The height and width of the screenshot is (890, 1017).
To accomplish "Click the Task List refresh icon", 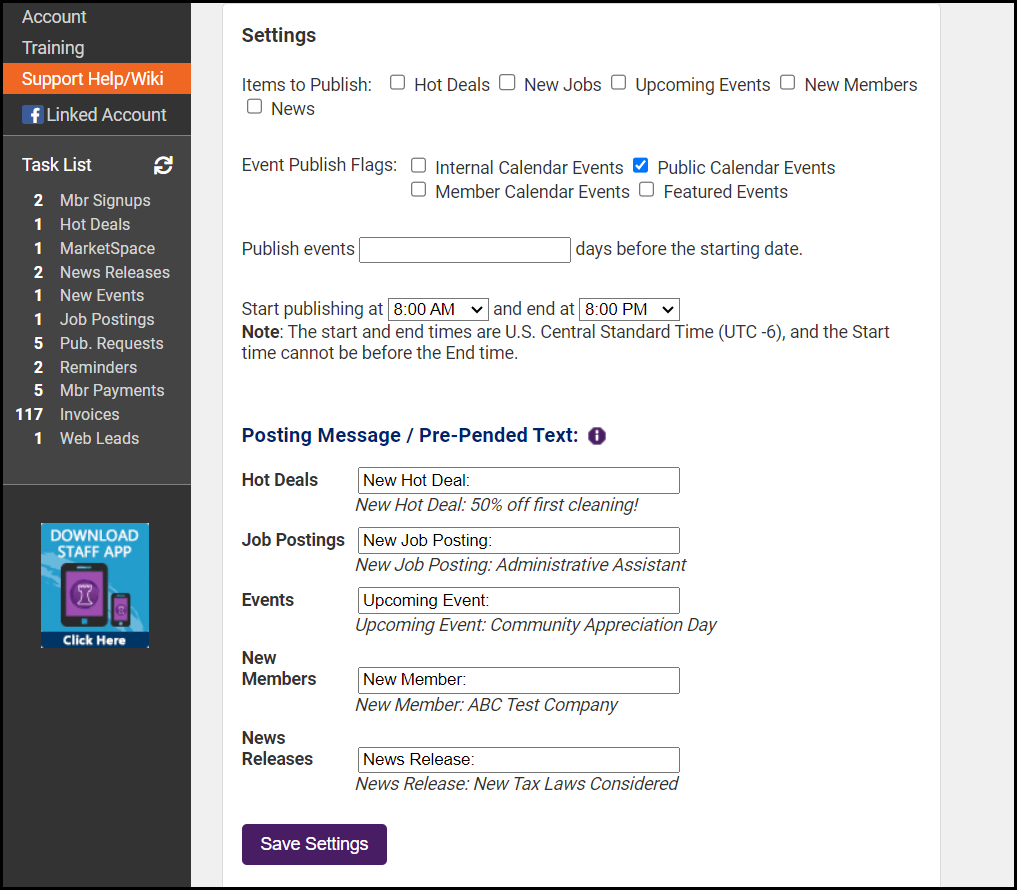I will [164, 165].
